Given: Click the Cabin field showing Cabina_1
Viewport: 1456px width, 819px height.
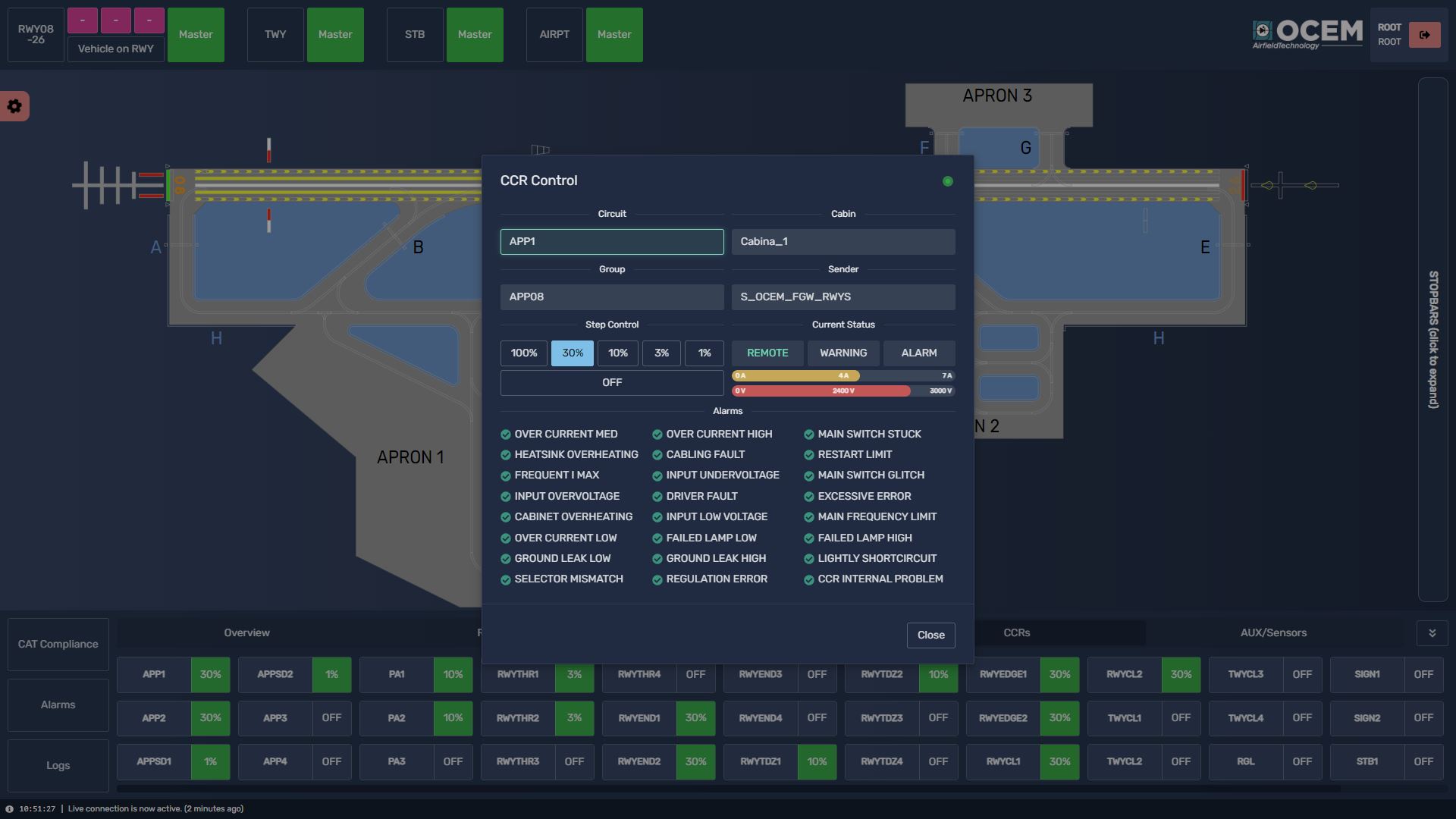Looking at the screenshot, I should coord(843,241).
